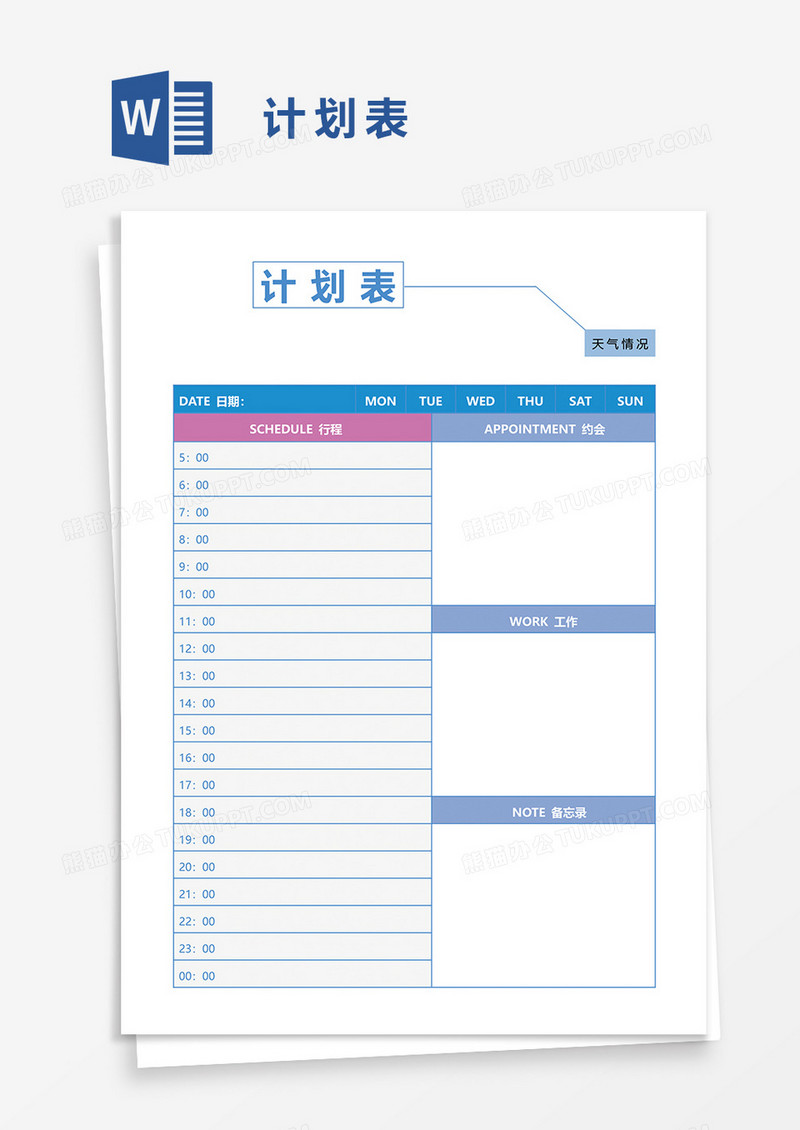Select the boxed 计划表 title on the page
Screen dimensions: 800x1130
(328, 285)
